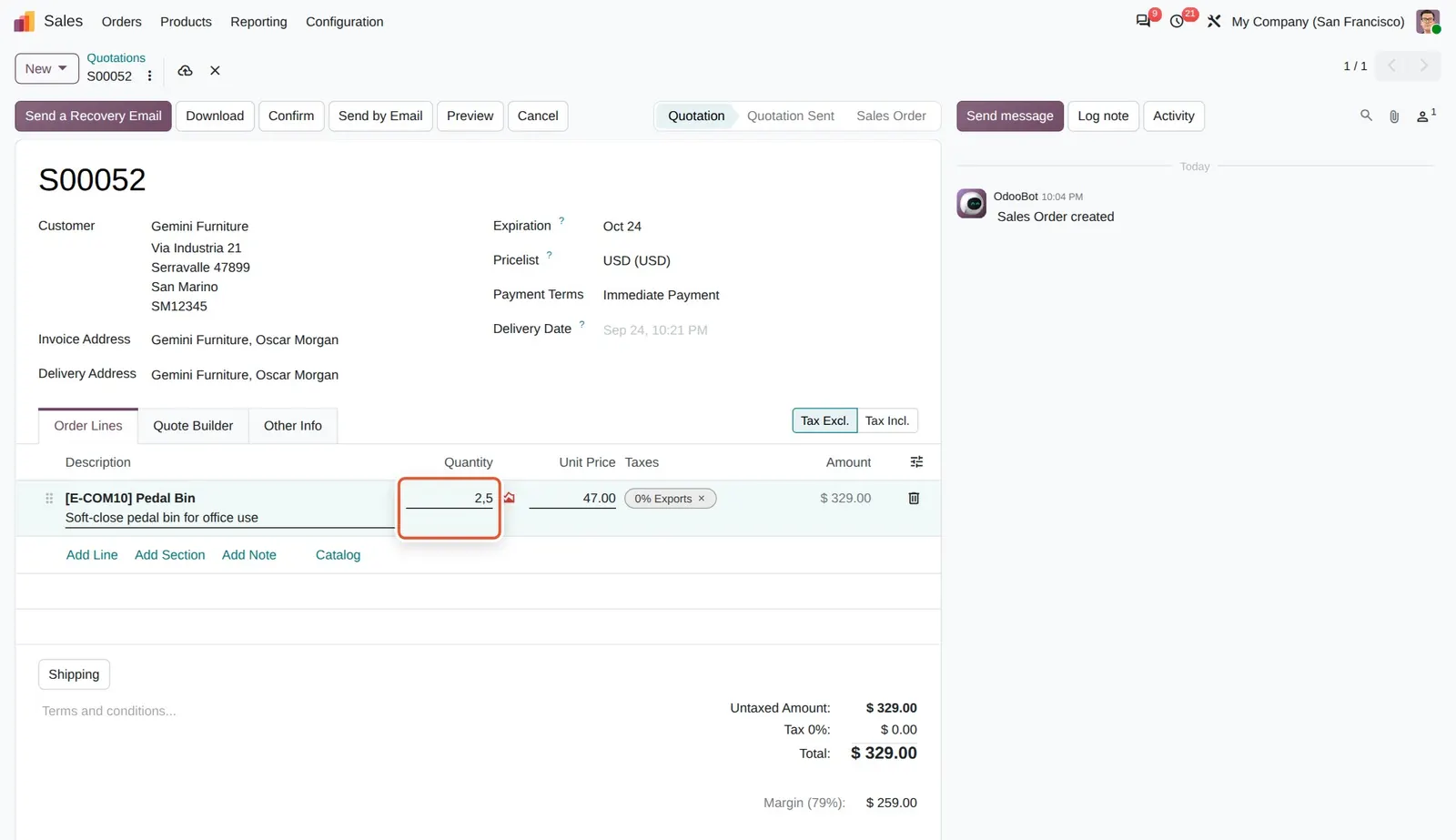1456x840 pixels.
Task: Click Send by Email button
Action: coord(380,116)
